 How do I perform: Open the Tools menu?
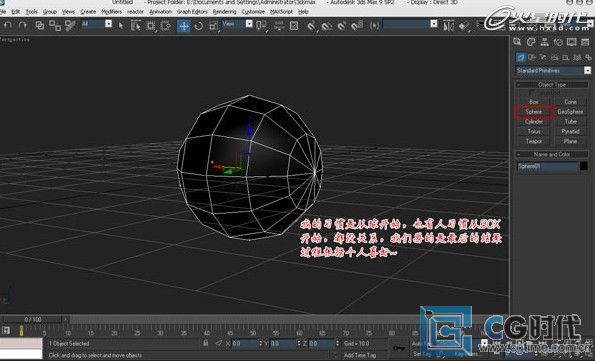point(31,12)
